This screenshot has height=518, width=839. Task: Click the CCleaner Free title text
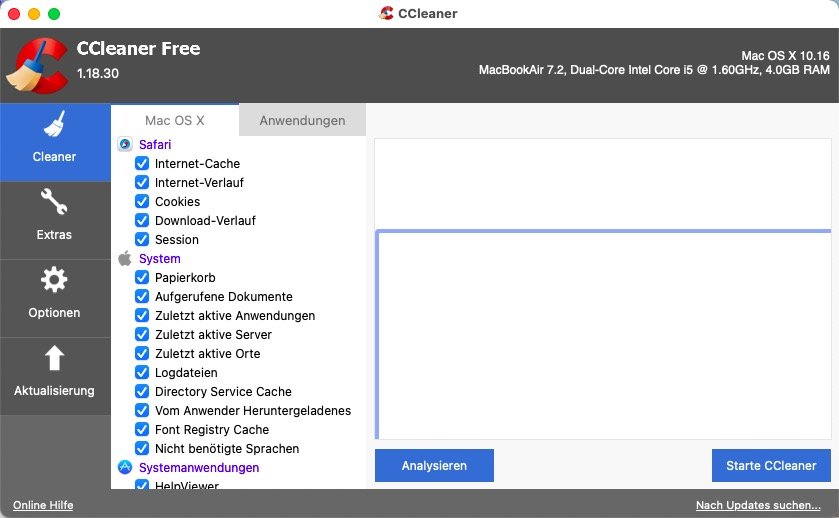[x=139, y=48]
